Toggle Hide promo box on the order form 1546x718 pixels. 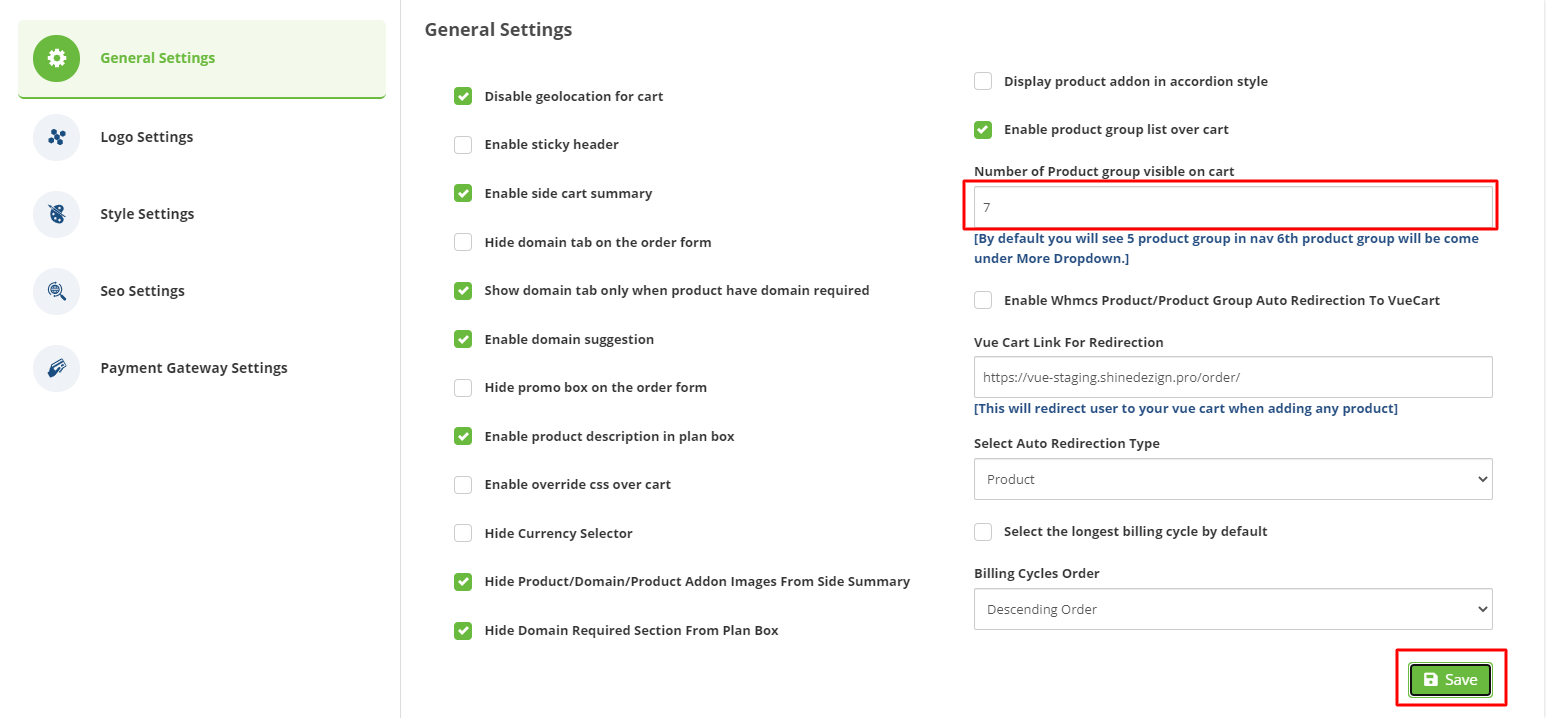point(463,387)
